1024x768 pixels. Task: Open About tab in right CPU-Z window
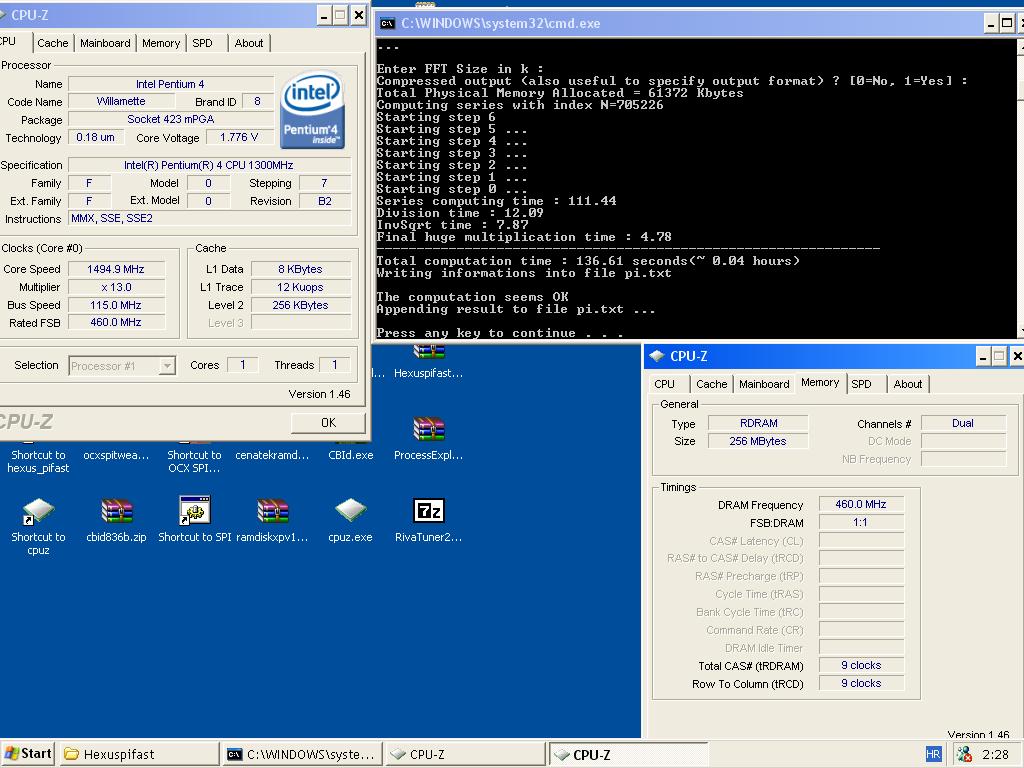coord(908,384)
